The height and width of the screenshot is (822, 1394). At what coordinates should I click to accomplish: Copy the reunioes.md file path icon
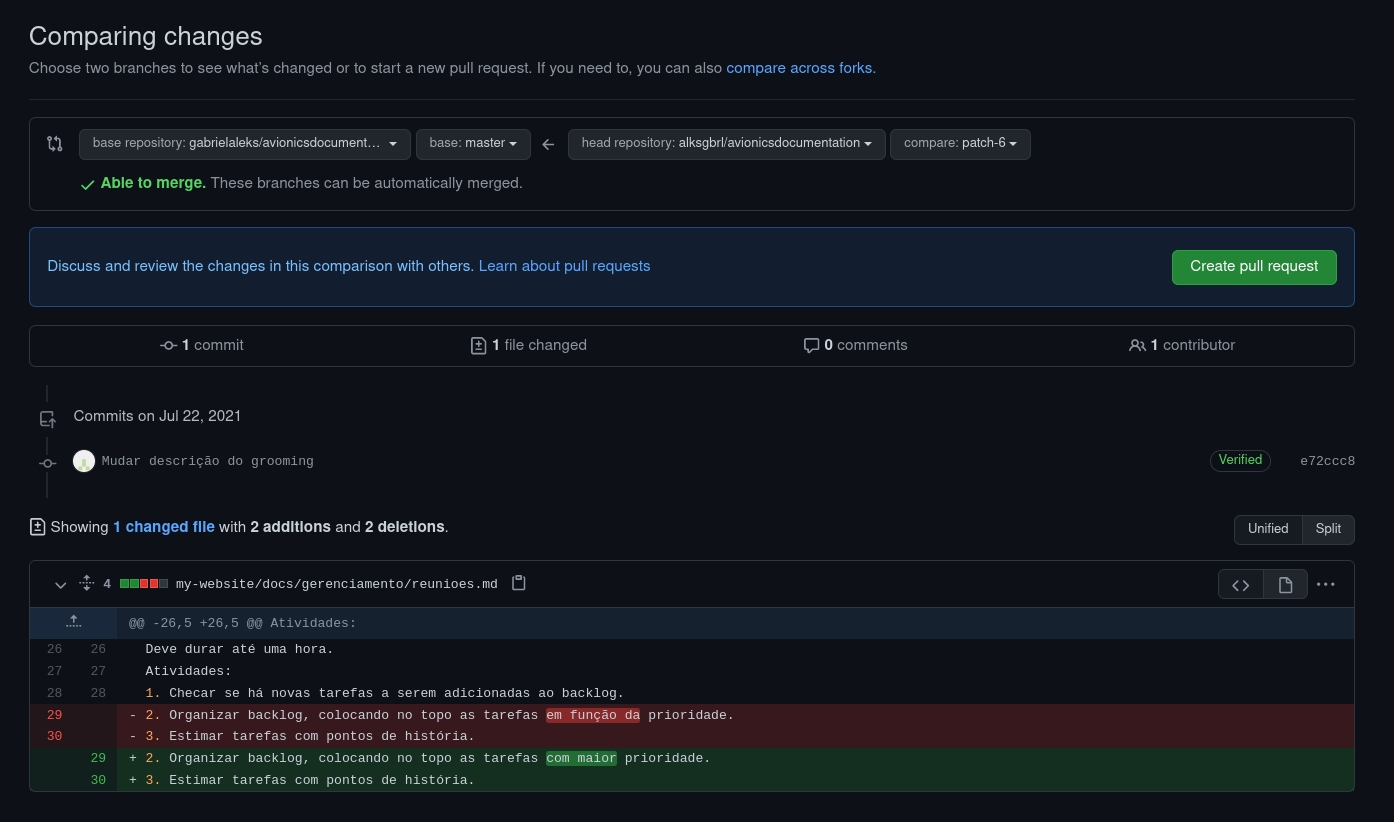pos(518,583)
